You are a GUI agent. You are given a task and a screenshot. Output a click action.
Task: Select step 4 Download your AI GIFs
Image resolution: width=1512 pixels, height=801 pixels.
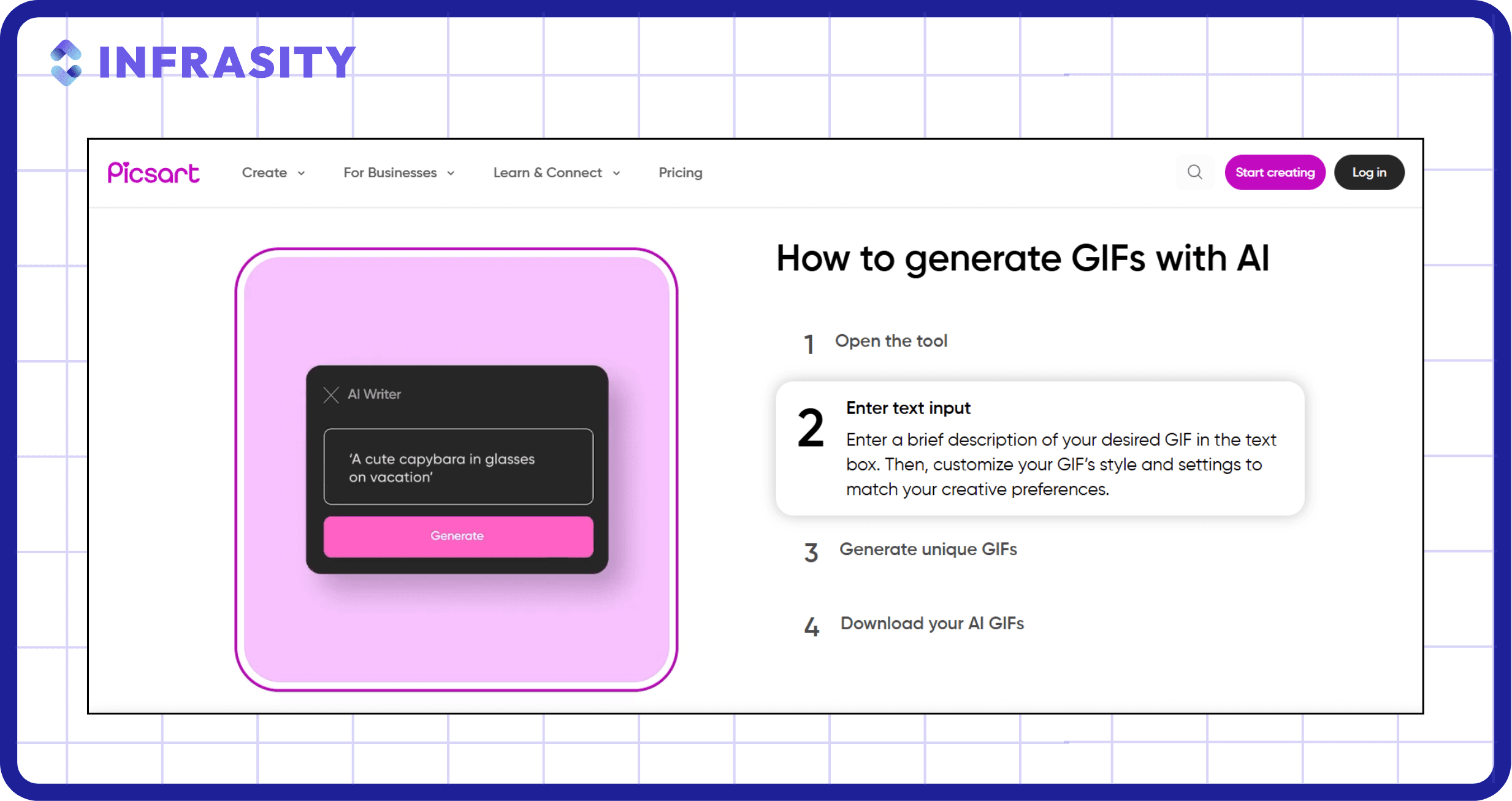pyautogui.click(x=914, y=625)
